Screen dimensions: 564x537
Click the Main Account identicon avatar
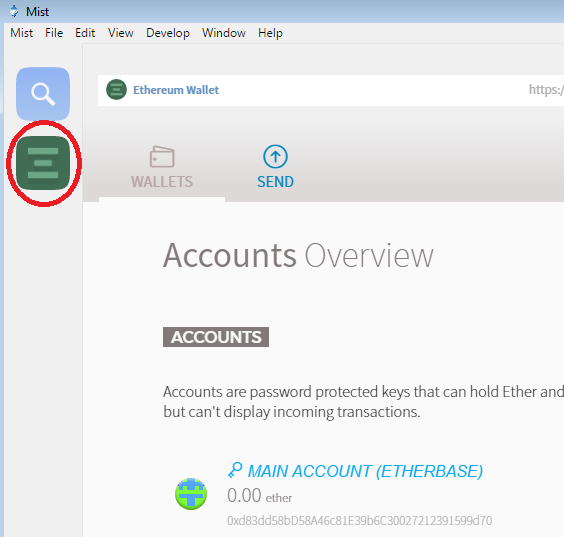(191, 493)
